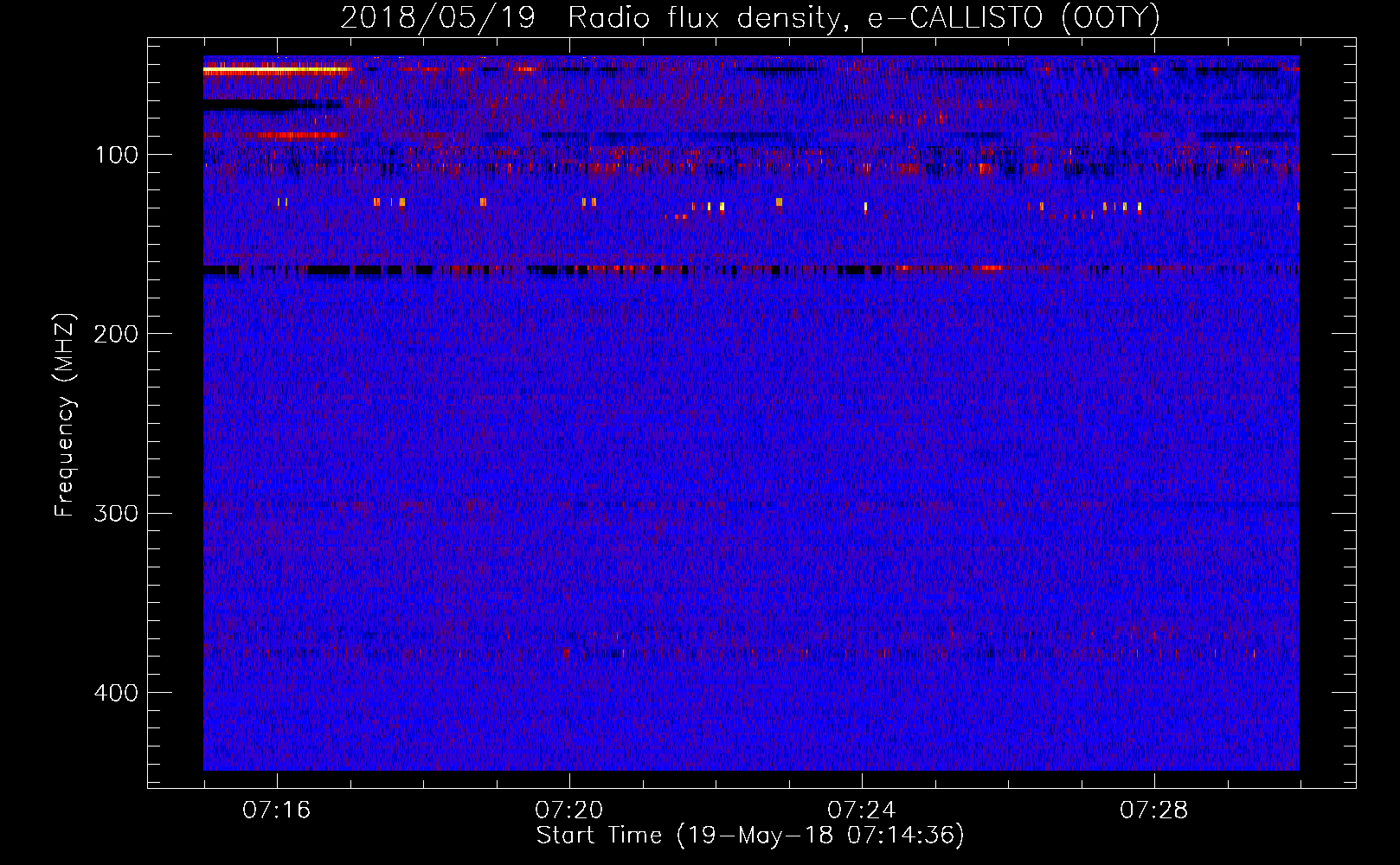Click the 300 frequency tick label

point(116,513)
